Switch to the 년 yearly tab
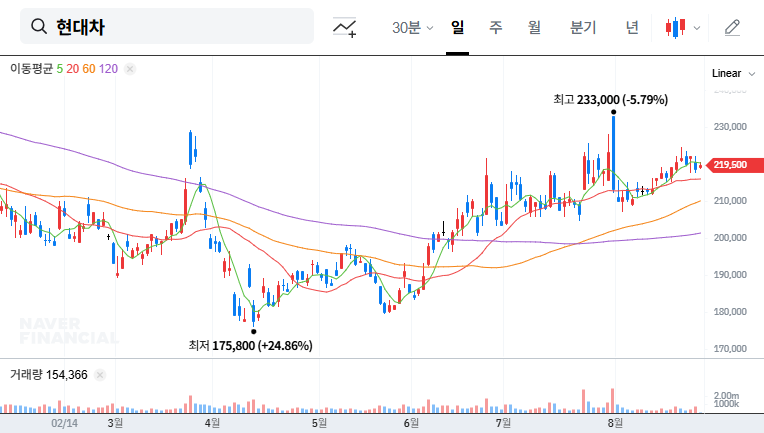764x433 pixels. click(632, 27)
